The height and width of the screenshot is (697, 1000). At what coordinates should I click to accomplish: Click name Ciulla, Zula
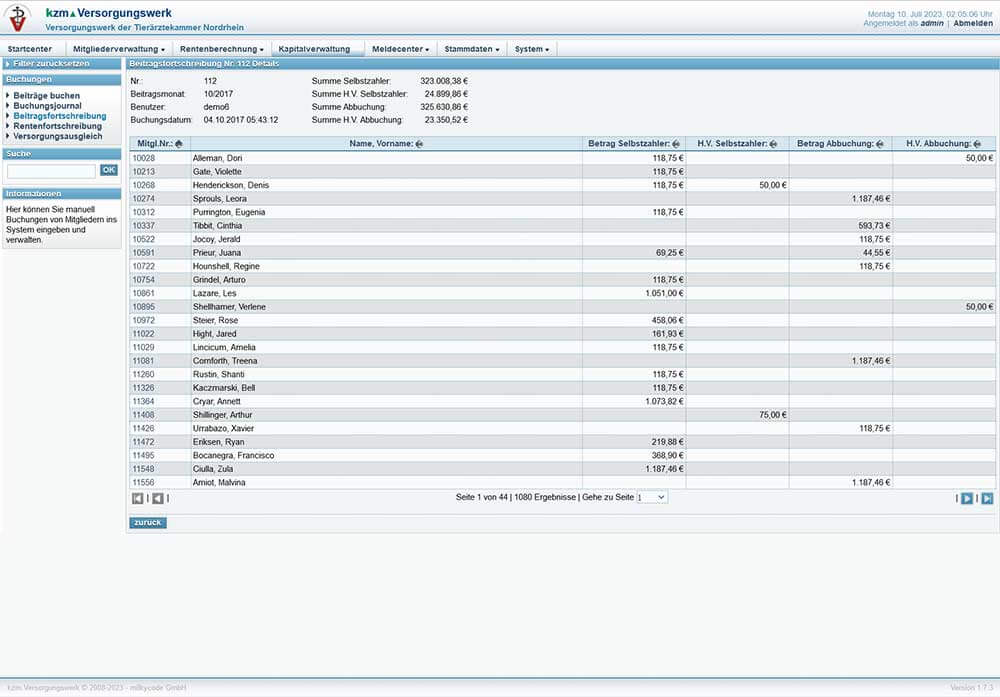coord(212,469)
